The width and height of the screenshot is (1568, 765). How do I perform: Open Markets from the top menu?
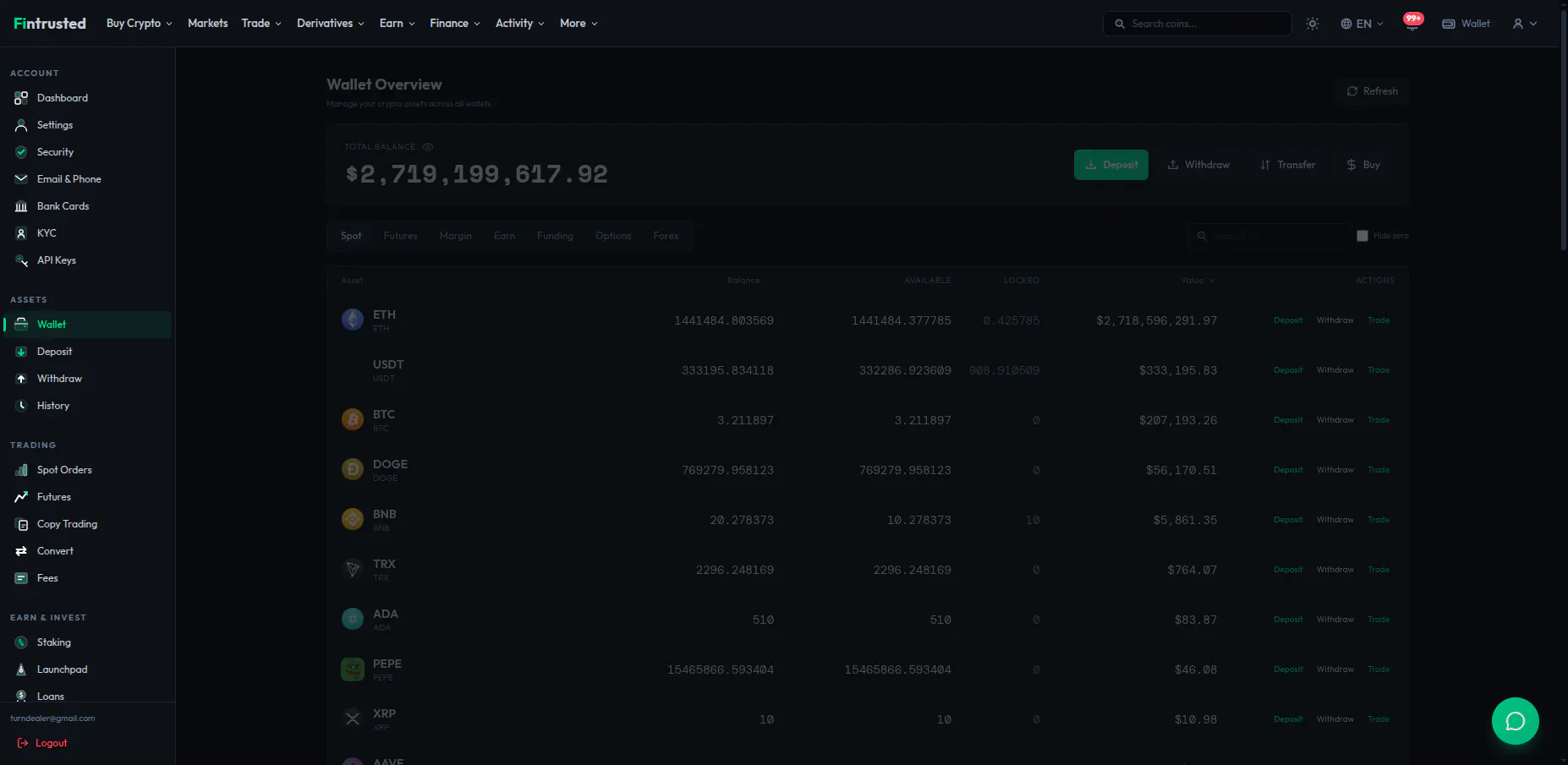coord(208,24)
